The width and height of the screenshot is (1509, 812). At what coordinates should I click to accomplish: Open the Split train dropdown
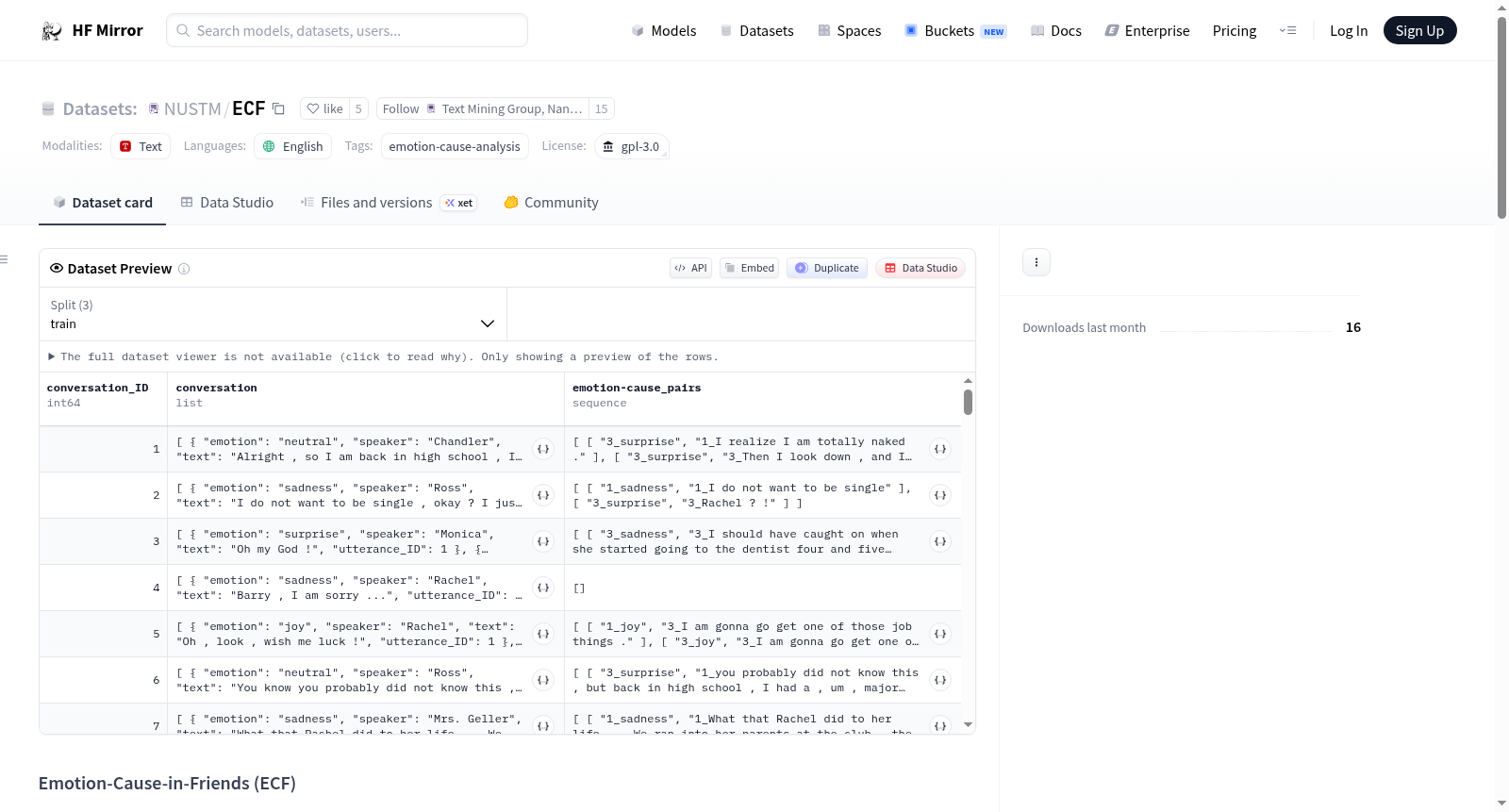[x=273, y=314]
